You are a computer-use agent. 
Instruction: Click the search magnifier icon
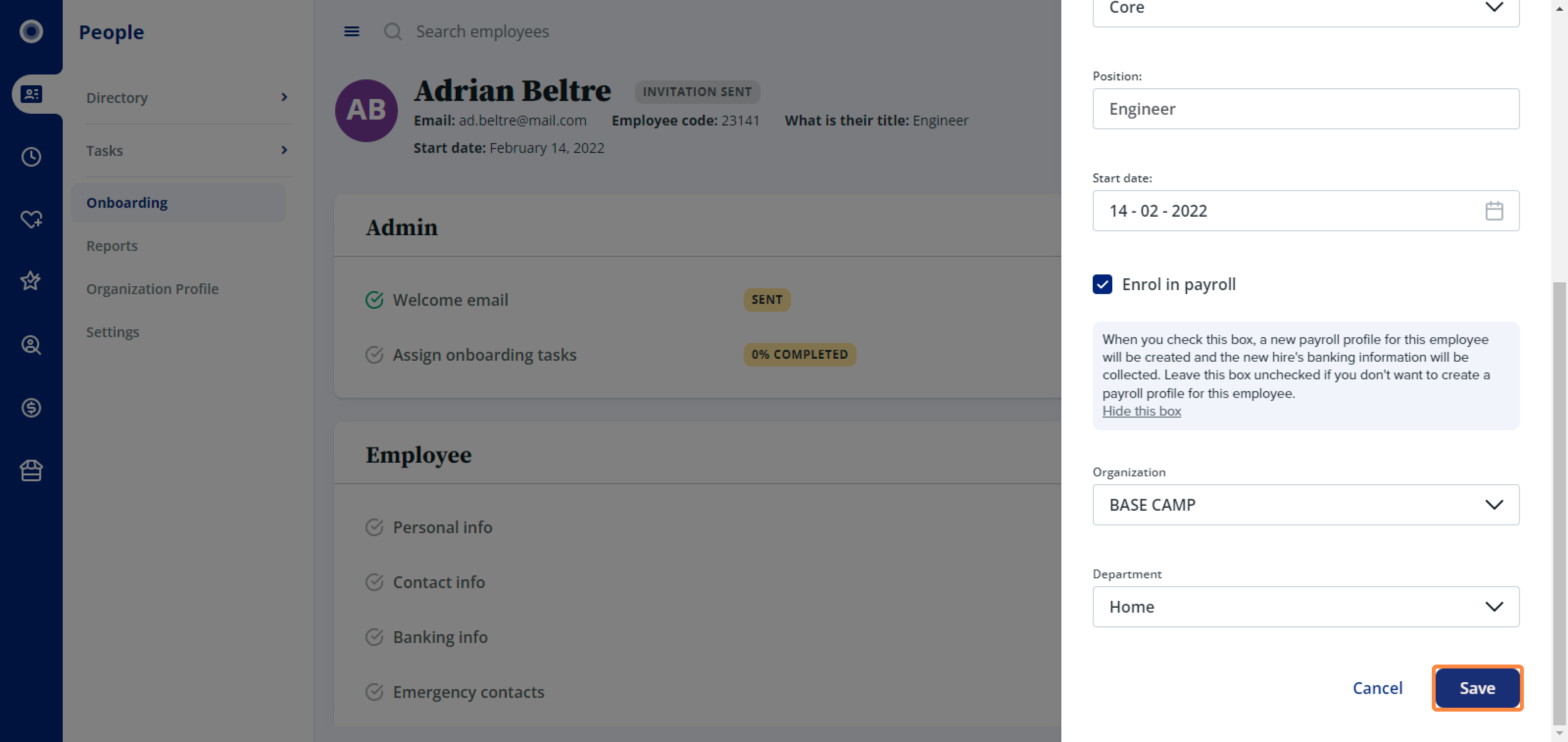pyautogui.click(x=392, y=31)
